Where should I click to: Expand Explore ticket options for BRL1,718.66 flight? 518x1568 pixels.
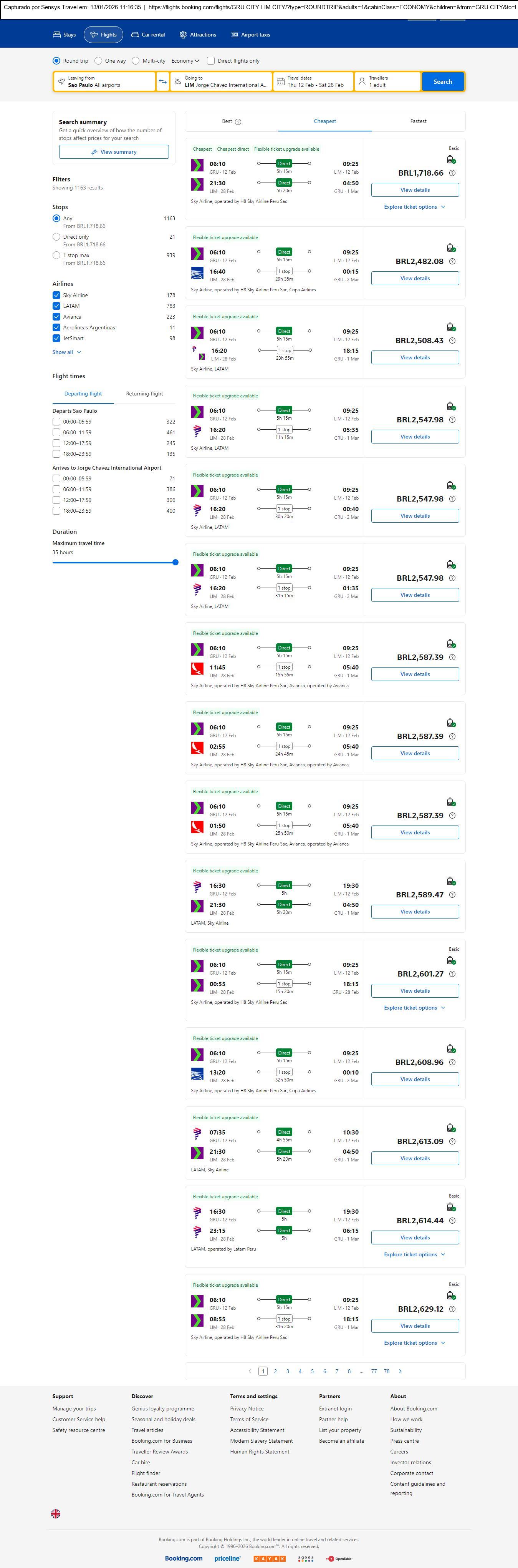tap(414, 207)
